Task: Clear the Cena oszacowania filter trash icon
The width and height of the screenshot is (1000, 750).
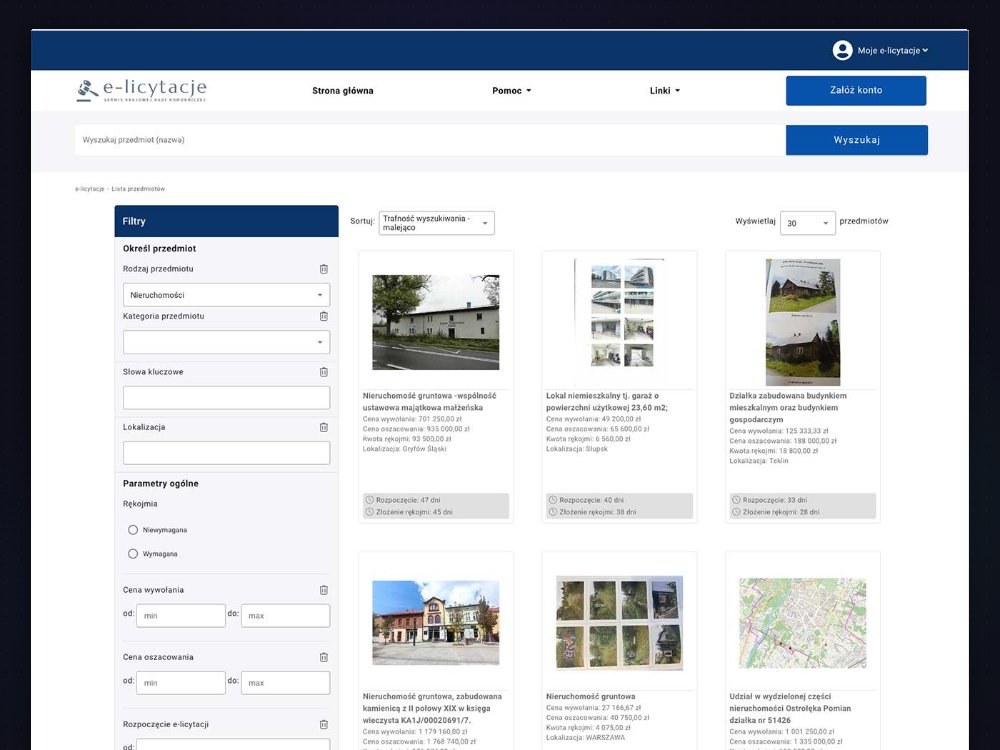Action: click(323, 657)
